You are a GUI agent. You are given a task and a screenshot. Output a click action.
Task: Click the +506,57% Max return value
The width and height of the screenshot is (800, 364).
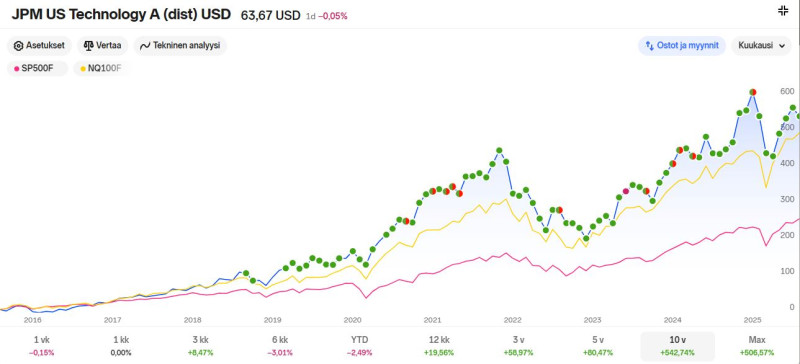pyautogui.click(x=757, y=353)
